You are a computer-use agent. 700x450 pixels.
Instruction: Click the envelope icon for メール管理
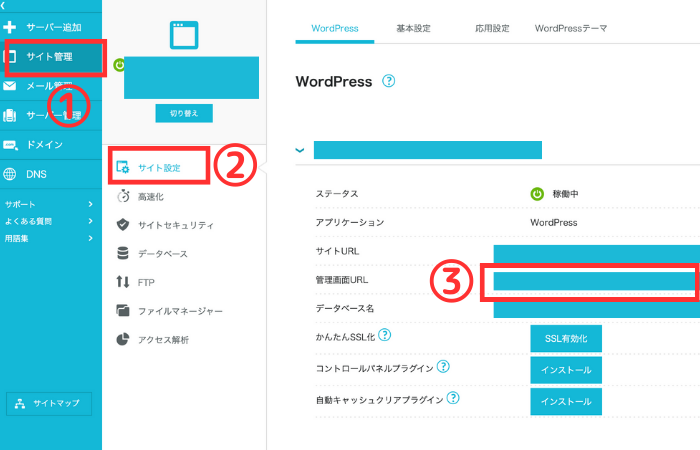pyautogui.click(x=9, y=86)
